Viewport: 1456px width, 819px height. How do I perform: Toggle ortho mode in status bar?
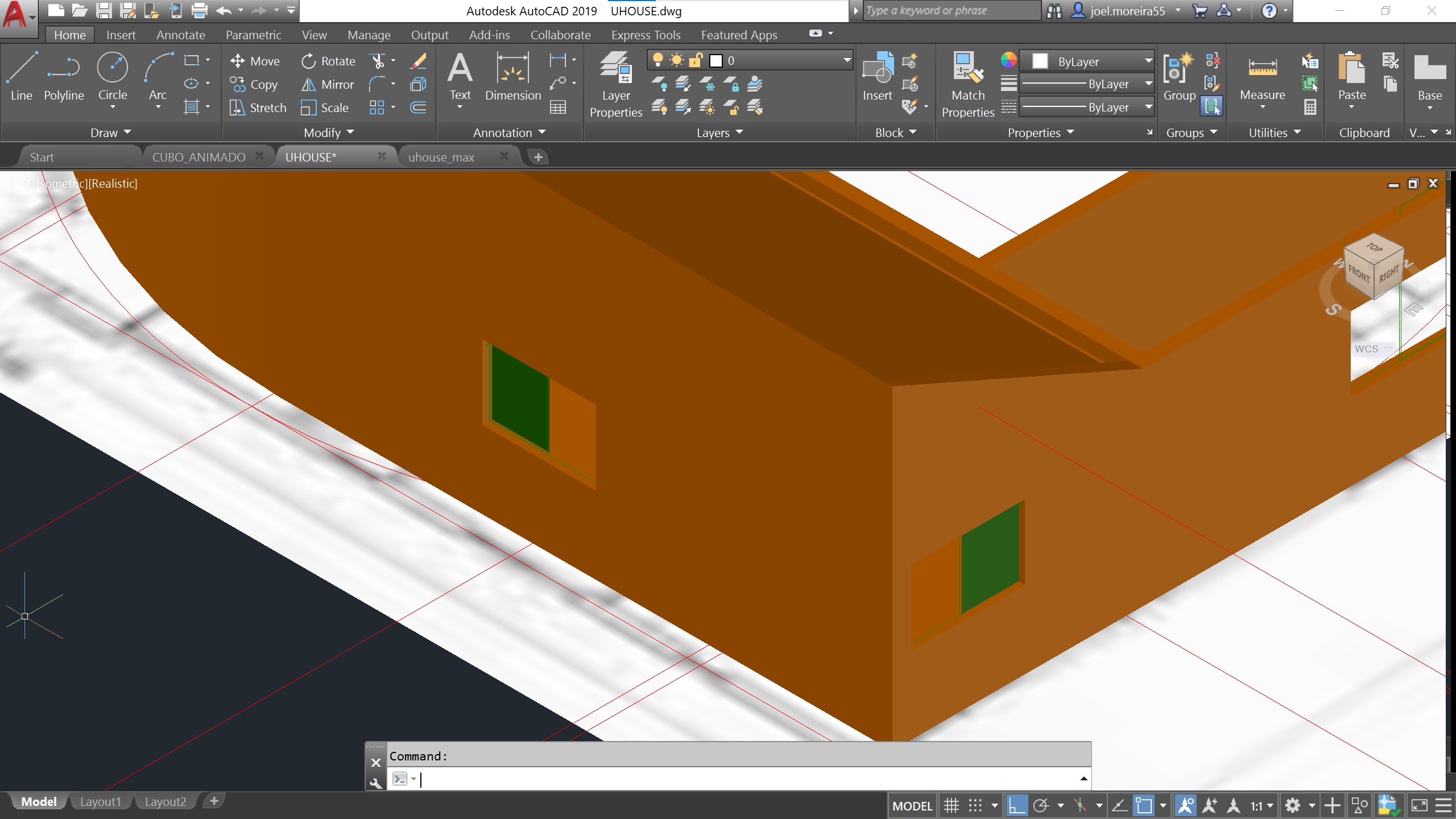[1016, 805]
